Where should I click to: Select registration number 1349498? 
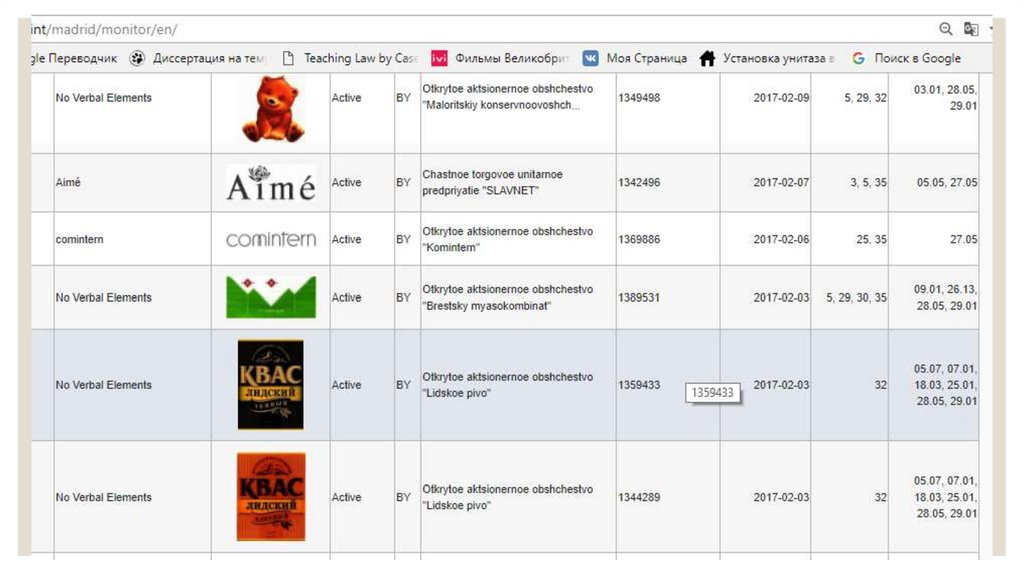click(x=639, y=97)
